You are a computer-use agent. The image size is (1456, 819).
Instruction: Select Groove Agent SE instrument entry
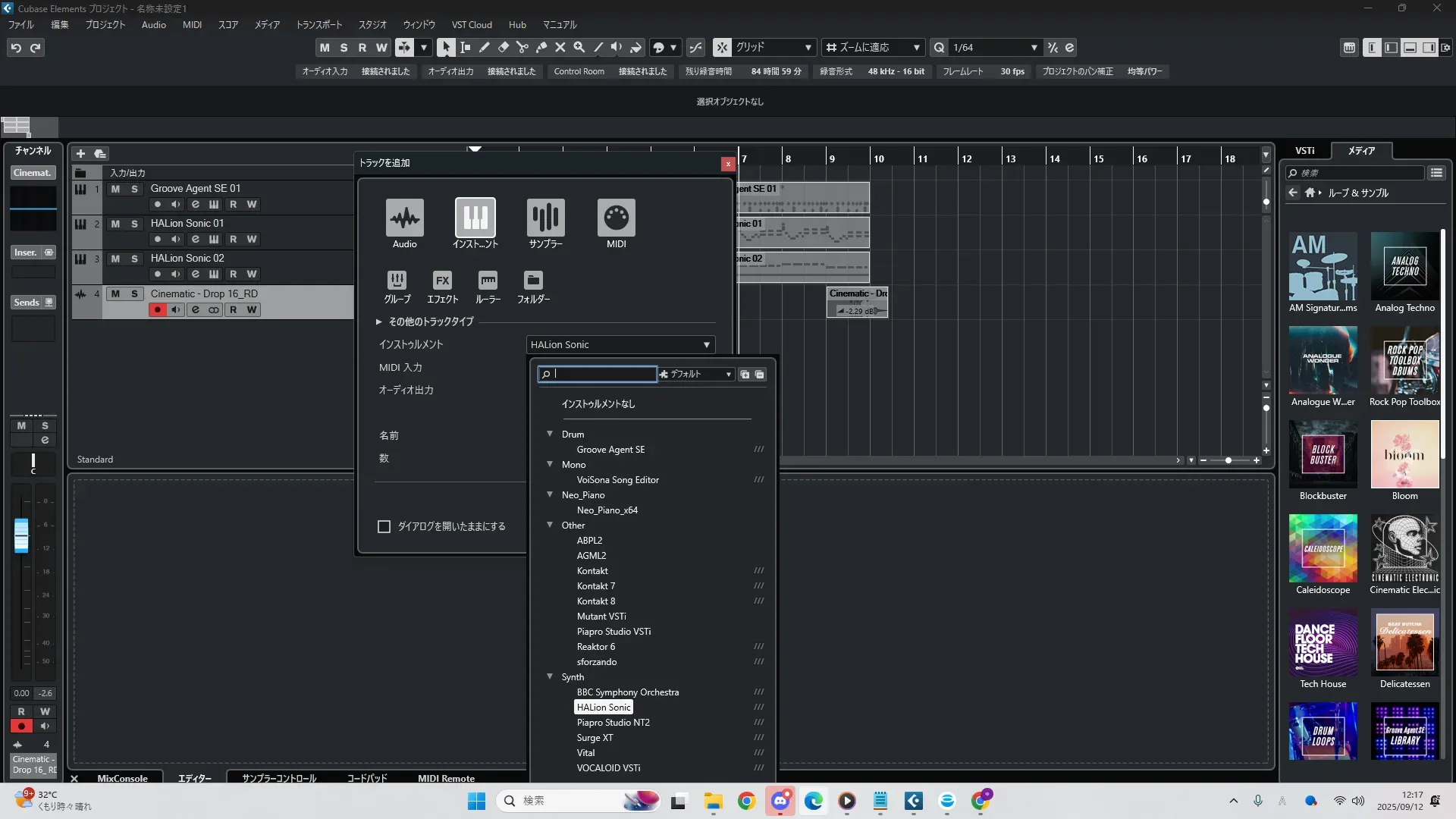(x=610, y=450)
